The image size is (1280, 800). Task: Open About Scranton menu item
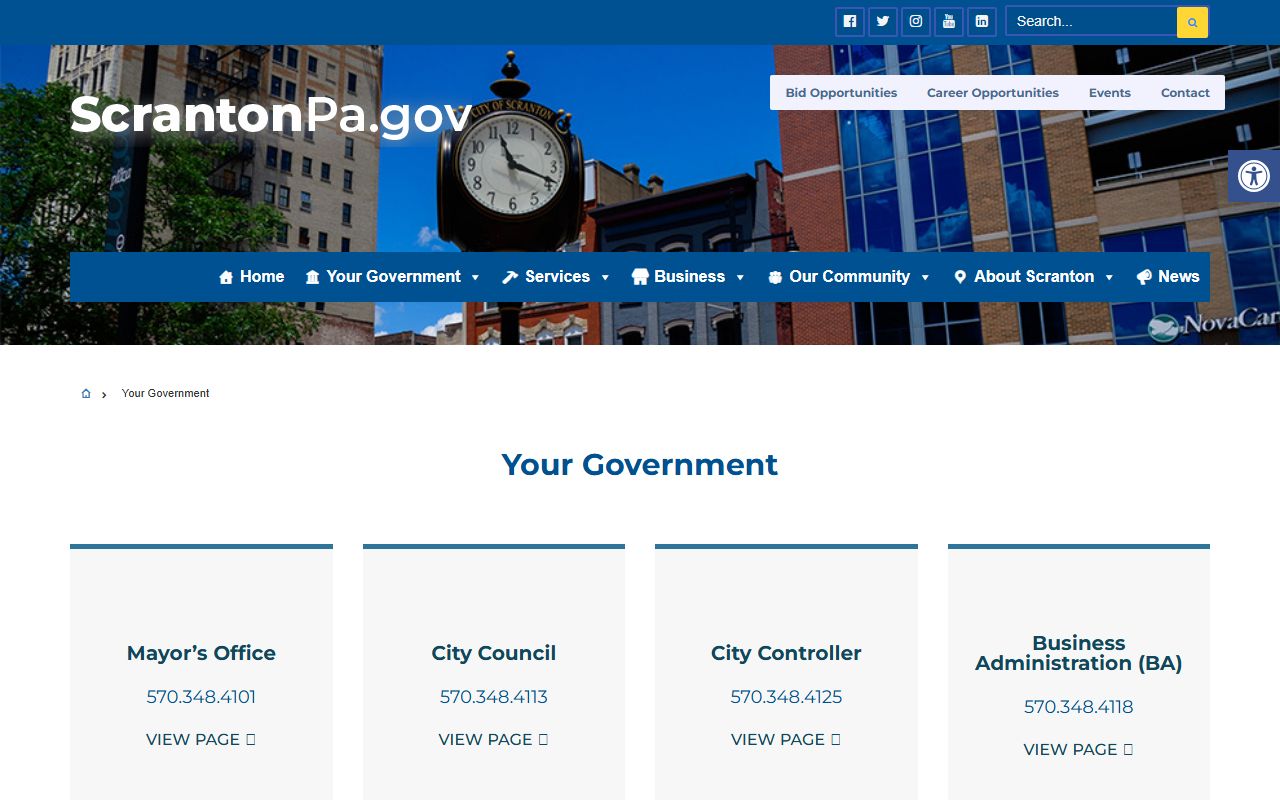point(1034,277)
